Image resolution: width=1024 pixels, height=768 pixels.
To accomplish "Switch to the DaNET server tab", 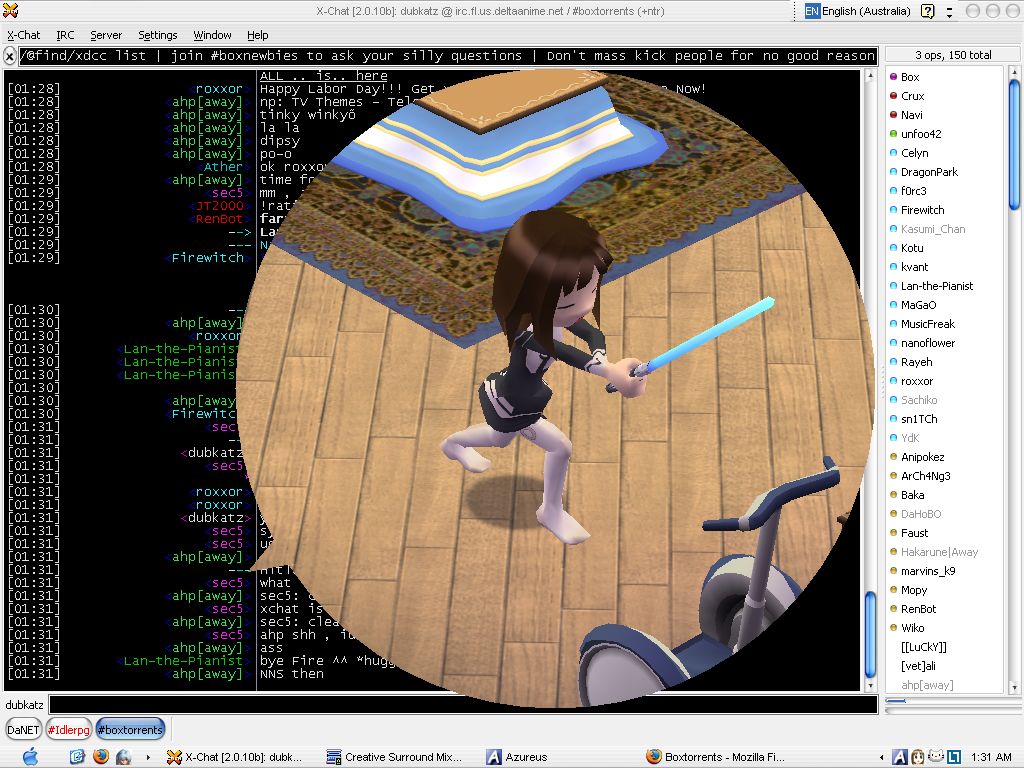I will click(23, 730).
